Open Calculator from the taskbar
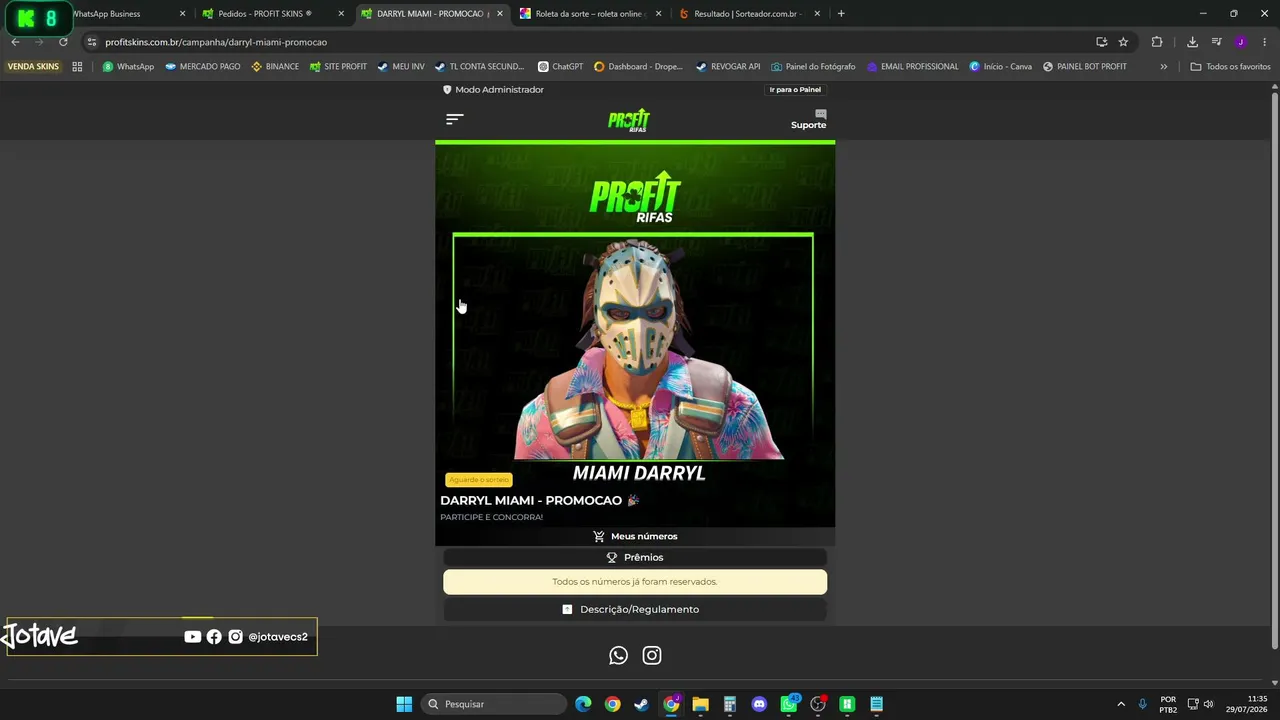The height and width of the screenshot is (720, 1280). [x=730, y=704]
